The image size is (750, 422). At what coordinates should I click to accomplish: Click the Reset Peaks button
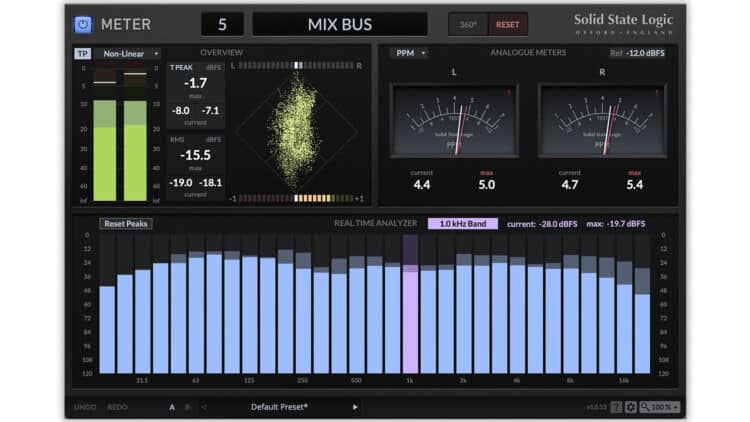pos(126,223)
